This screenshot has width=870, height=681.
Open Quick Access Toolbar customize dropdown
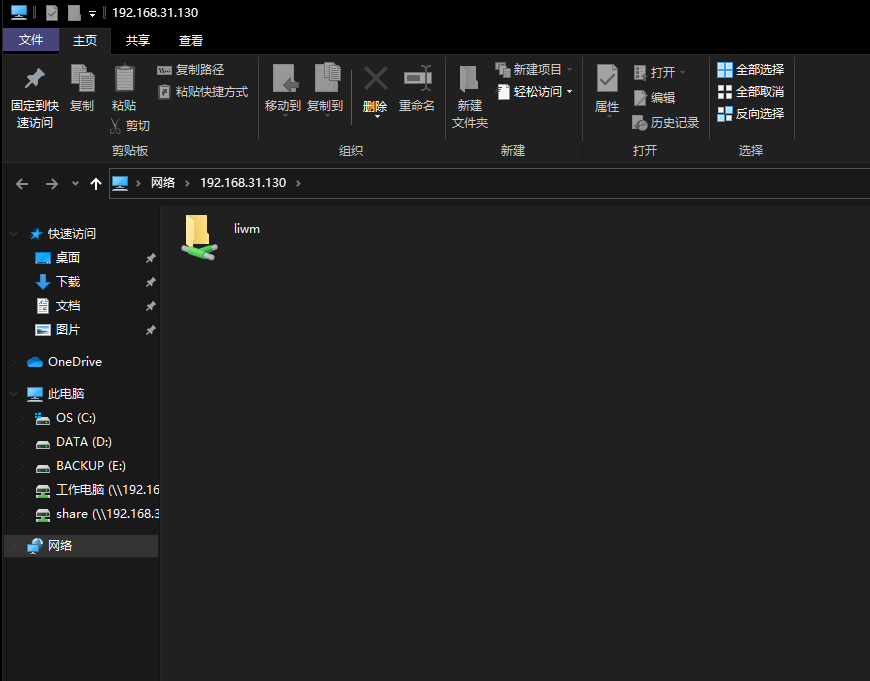[x=92, y=13]
